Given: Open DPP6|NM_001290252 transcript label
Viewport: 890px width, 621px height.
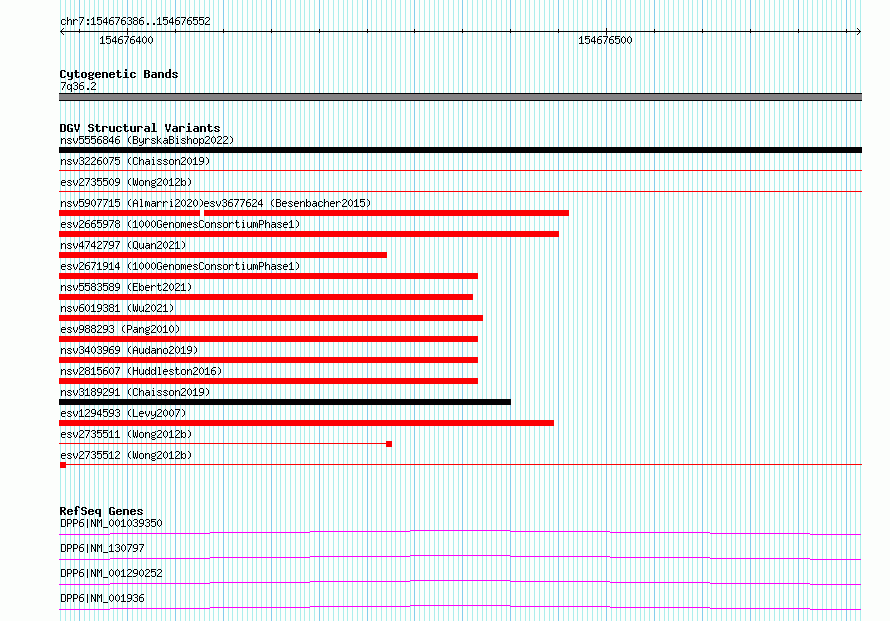Looking at the screenshot, I should [x=111, y=573].
